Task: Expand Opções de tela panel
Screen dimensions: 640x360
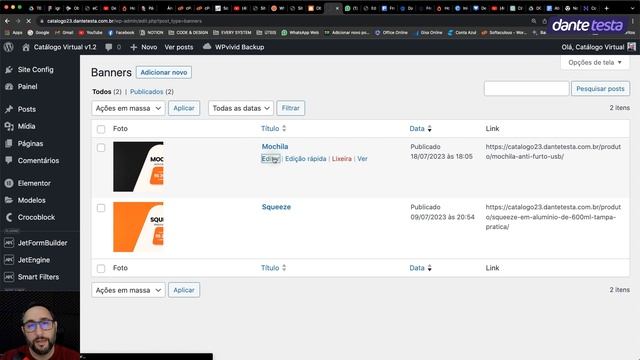Action: point(595,62)
